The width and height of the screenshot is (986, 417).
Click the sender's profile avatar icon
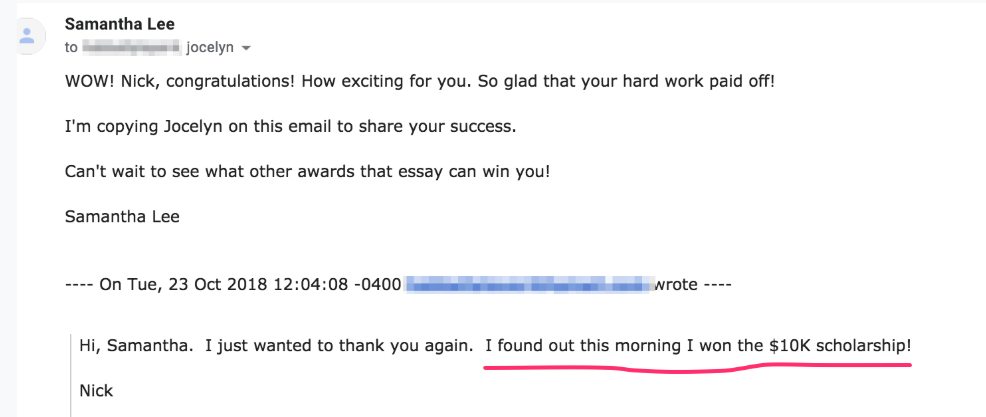pos(26,36)
